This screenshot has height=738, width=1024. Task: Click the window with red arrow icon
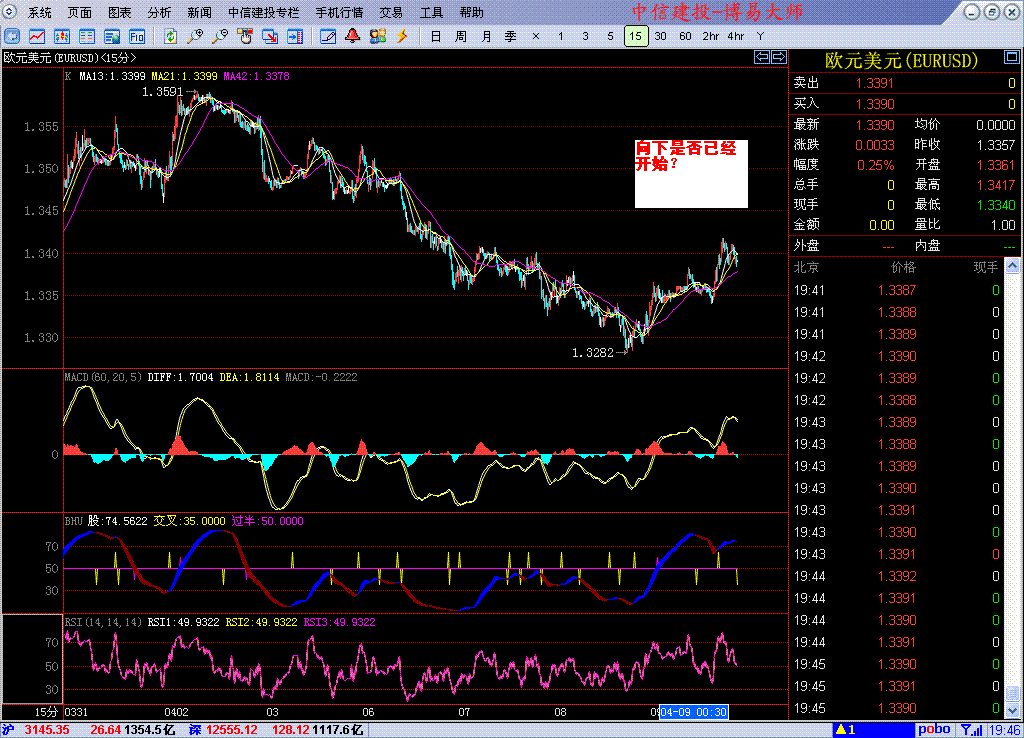click(x=270, y=37)
